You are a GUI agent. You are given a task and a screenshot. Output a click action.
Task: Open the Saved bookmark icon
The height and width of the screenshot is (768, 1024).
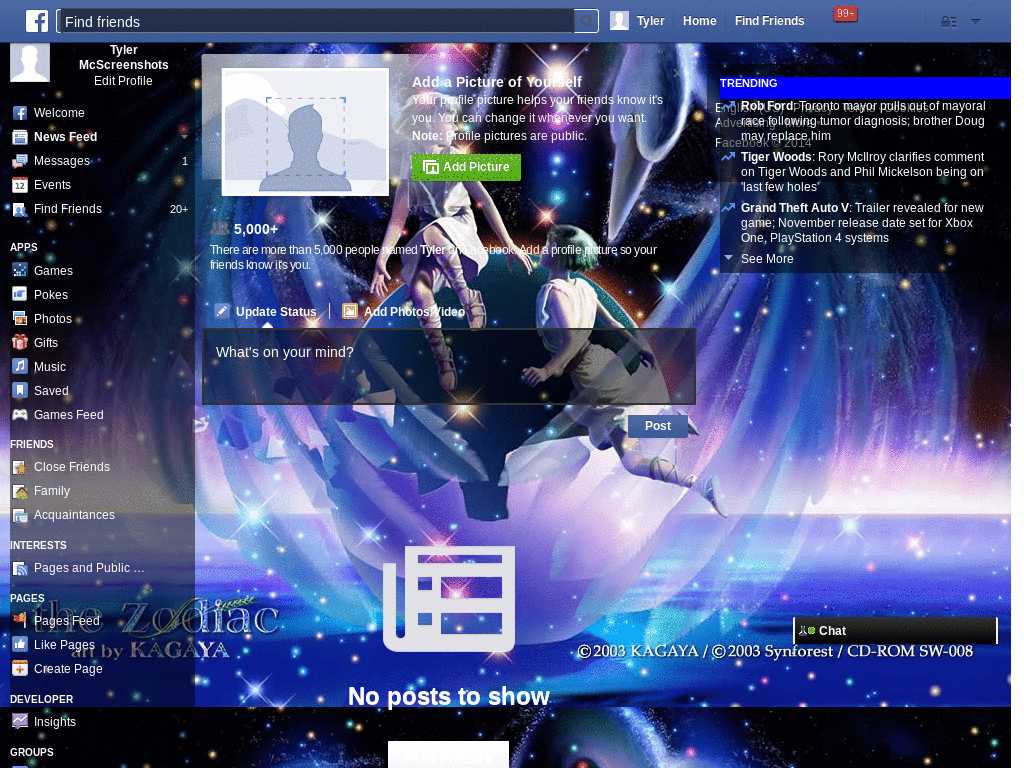[x=20, y=391]
